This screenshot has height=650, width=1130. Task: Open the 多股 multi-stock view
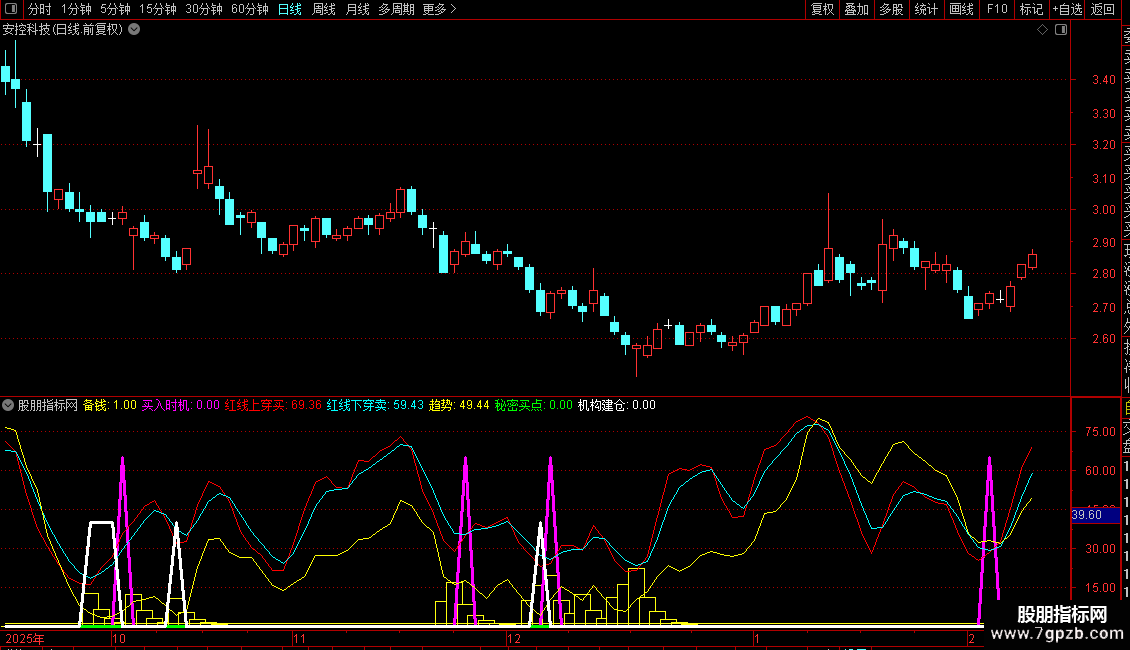891,9
